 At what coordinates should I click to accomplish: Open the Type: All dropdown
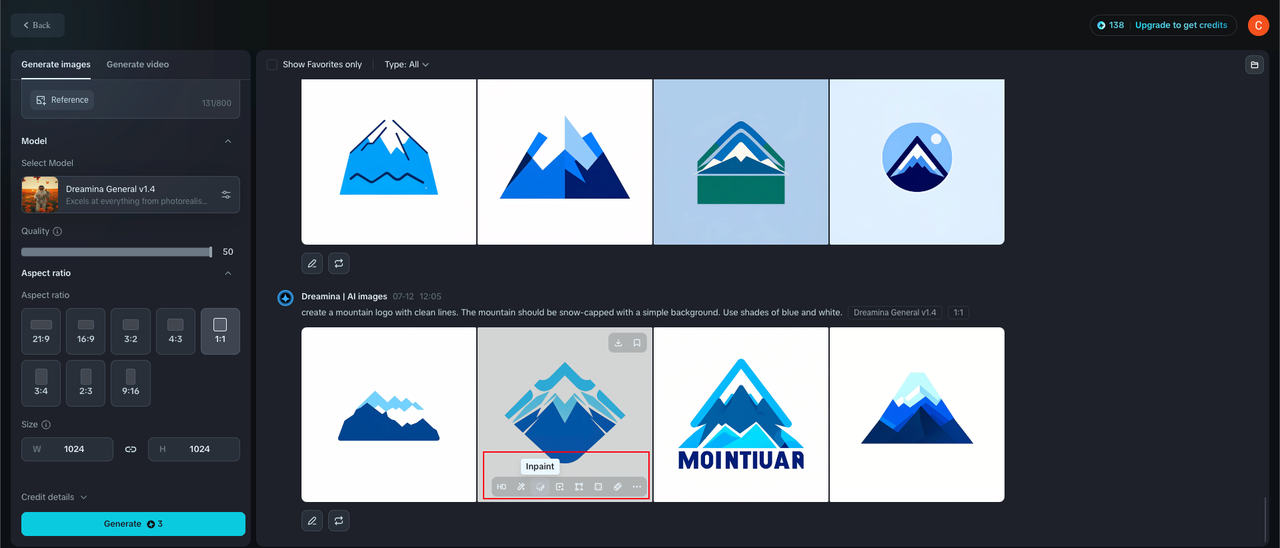coord(407,64)
